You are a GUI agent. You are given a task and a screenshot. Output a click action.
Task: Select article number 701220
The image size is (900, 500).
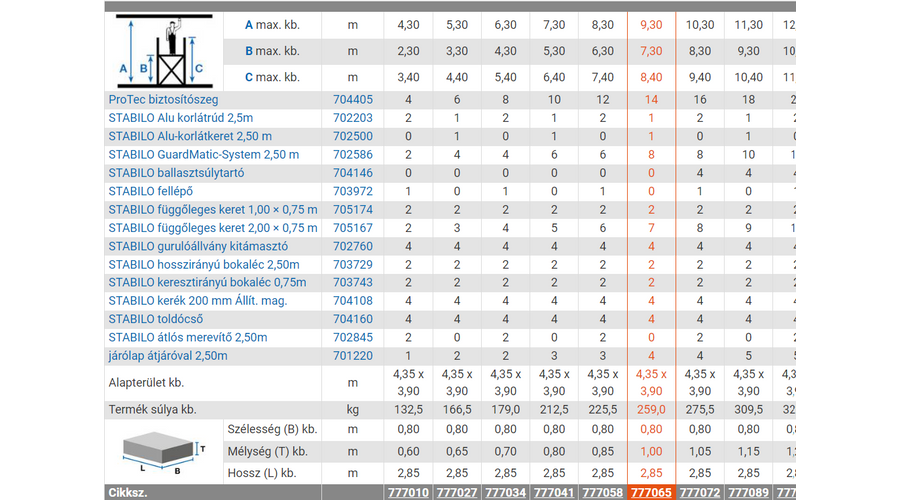click(x=352, y=356)
